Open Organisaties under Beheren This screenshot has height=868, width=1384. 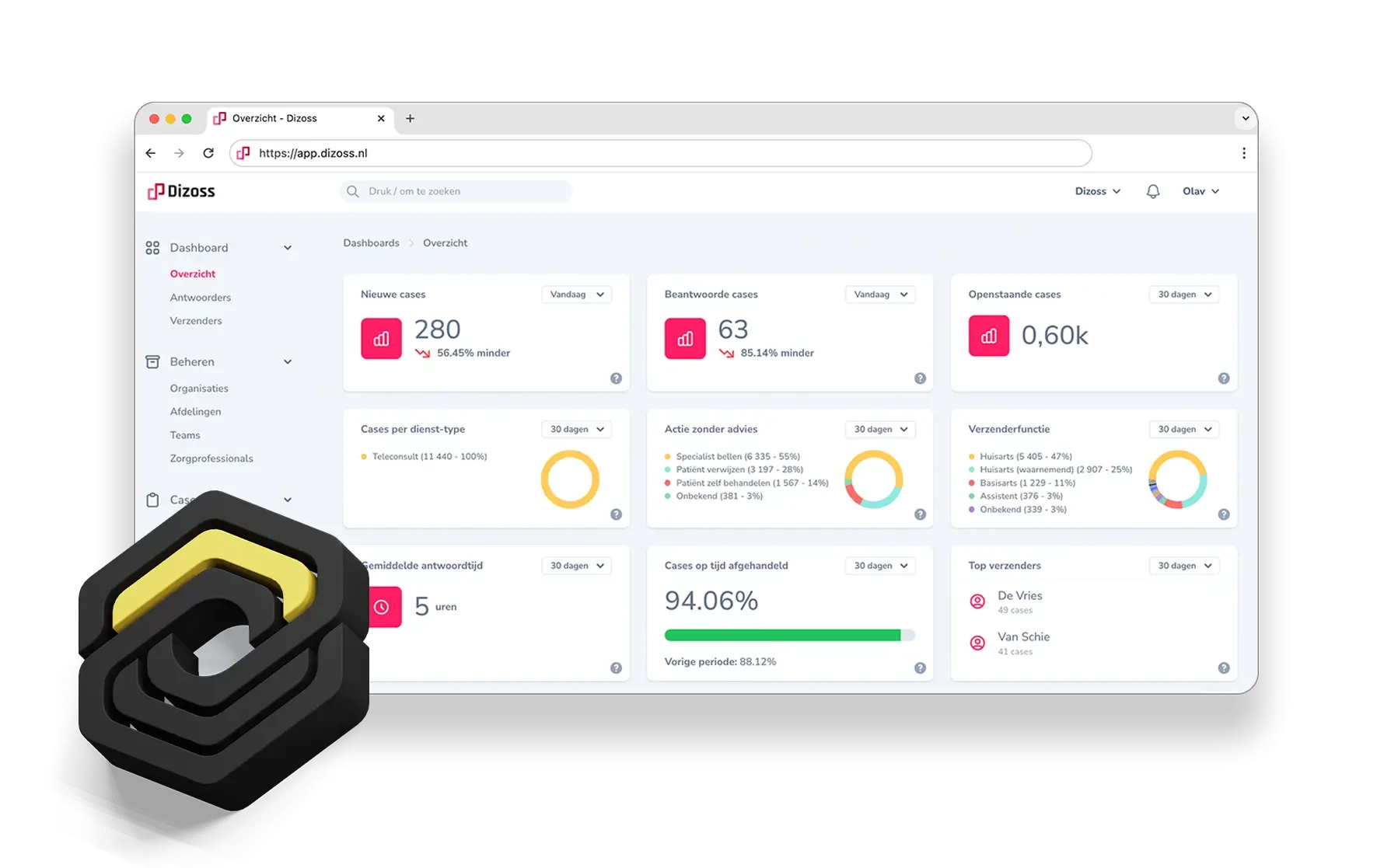(199, 389)
